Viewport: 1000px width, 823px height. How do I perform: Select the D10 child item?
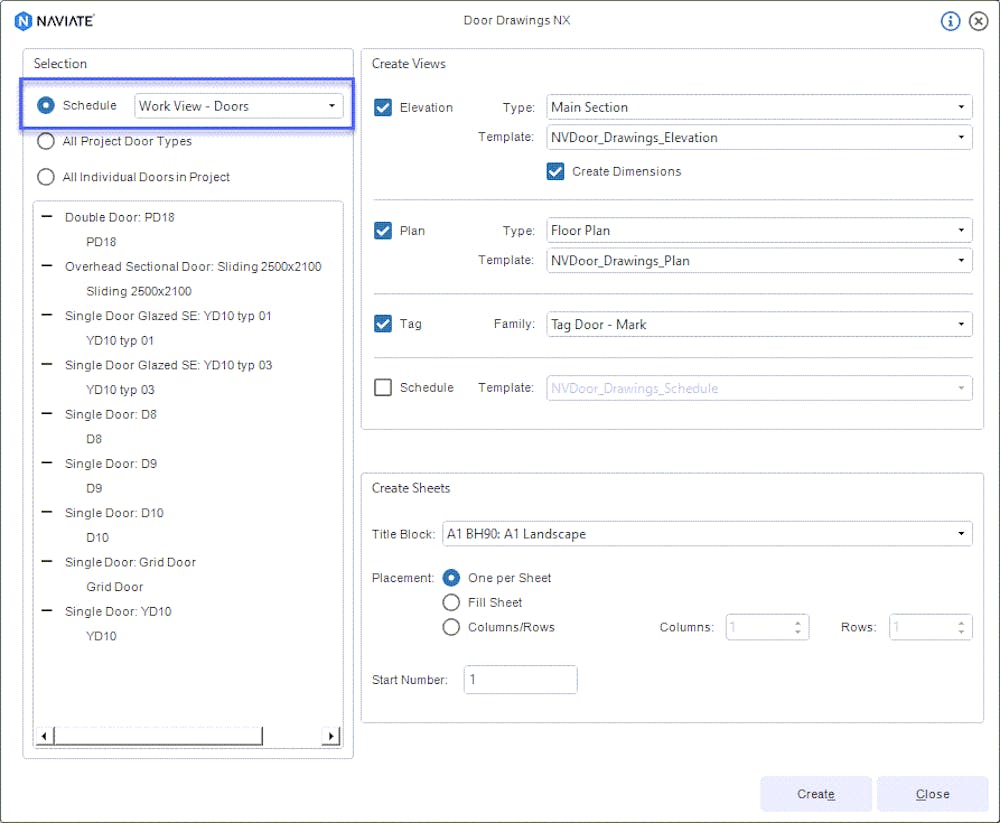point(98,537)
